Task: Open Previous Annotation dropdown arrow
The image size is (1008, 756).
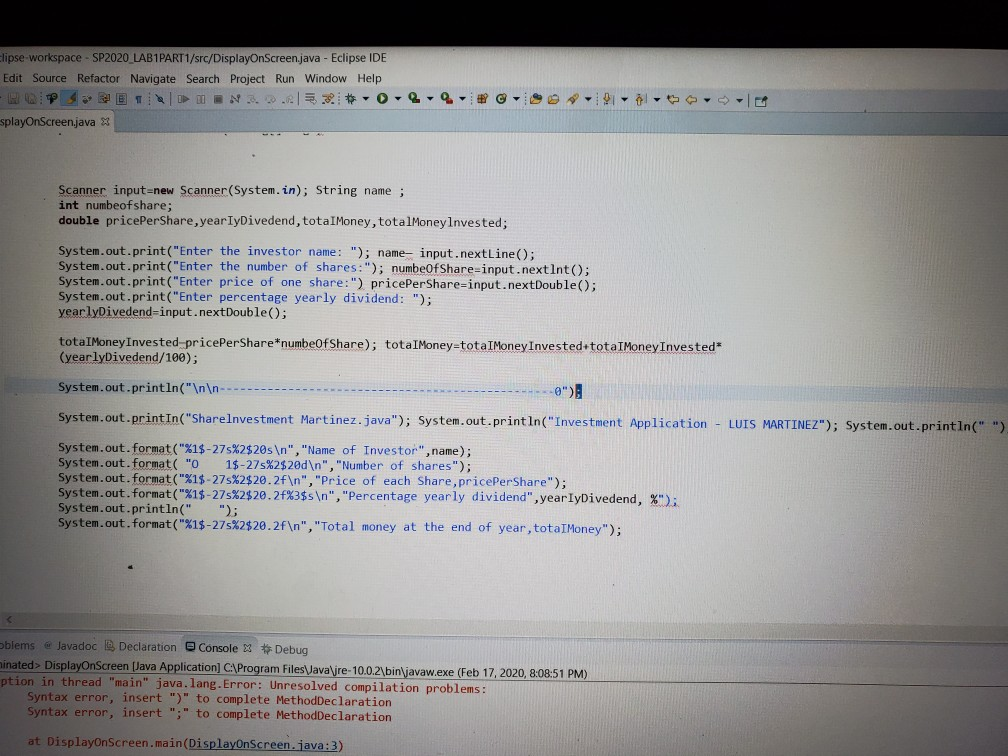Action: coord(656,100)
